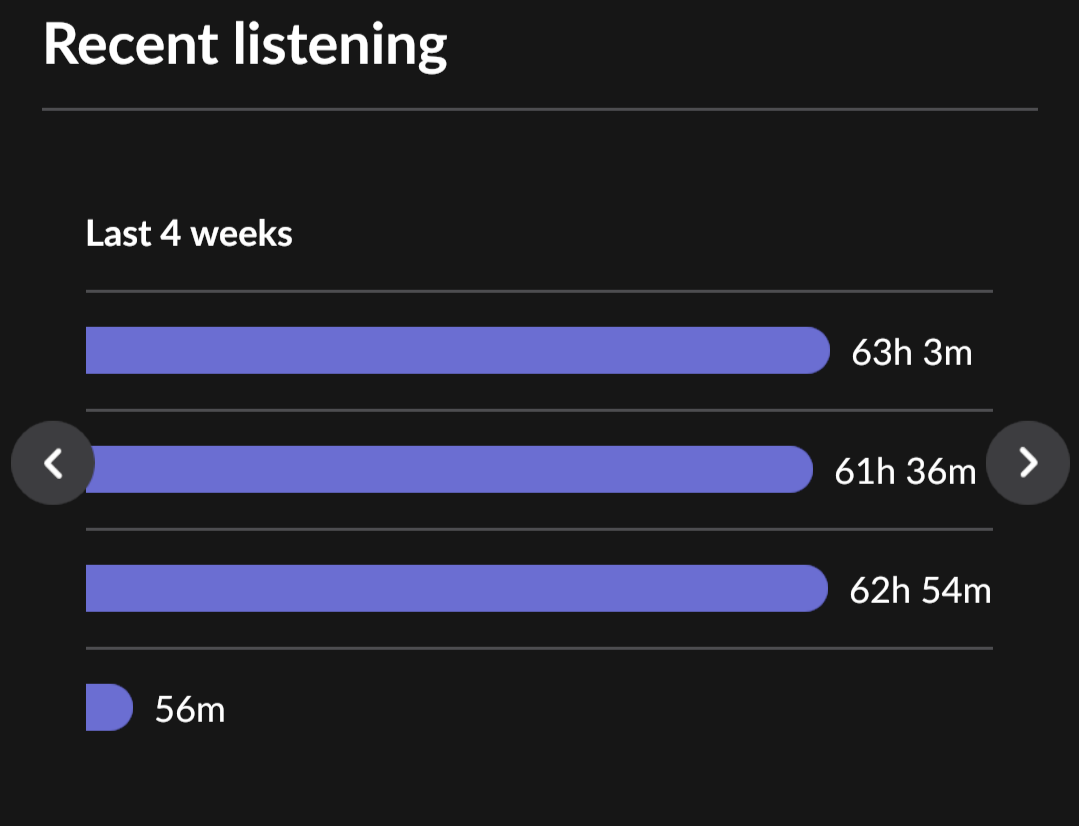The image size is (1079, 826).
Task: Go to the previous listening period with left chevron
Action: (x=53, y=463)
